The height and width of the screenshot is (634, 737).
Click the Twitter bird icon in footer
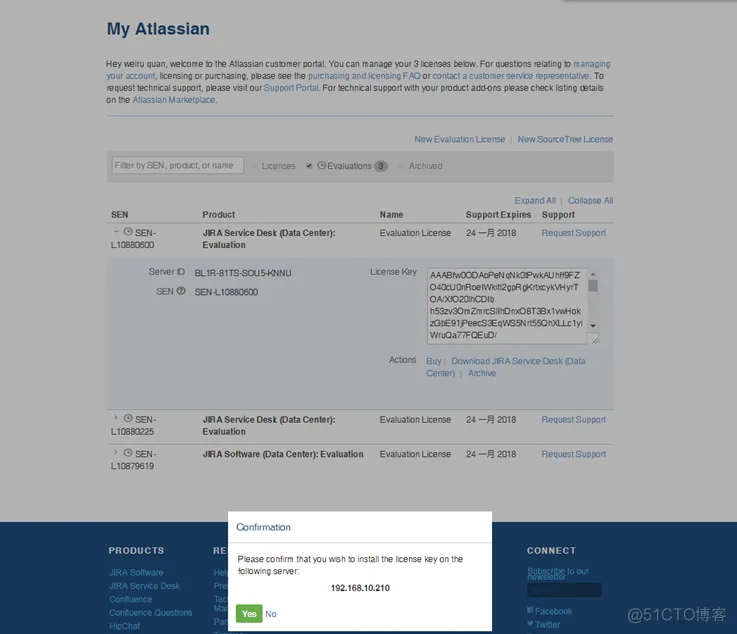pyautogui.click(x=530, y=624)
